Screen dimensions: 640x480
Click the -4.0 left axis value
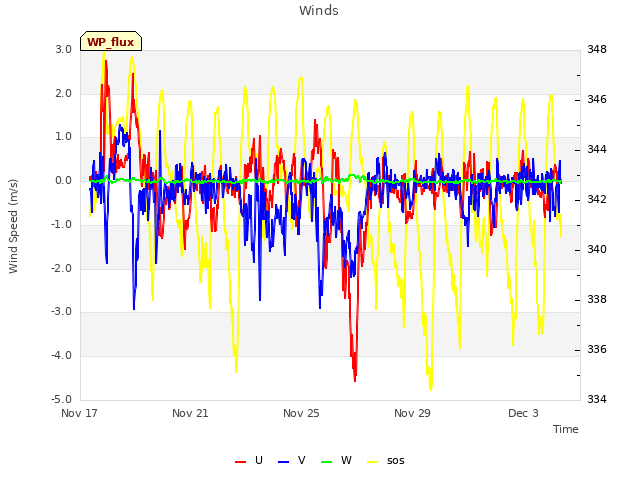click(62, 356)
